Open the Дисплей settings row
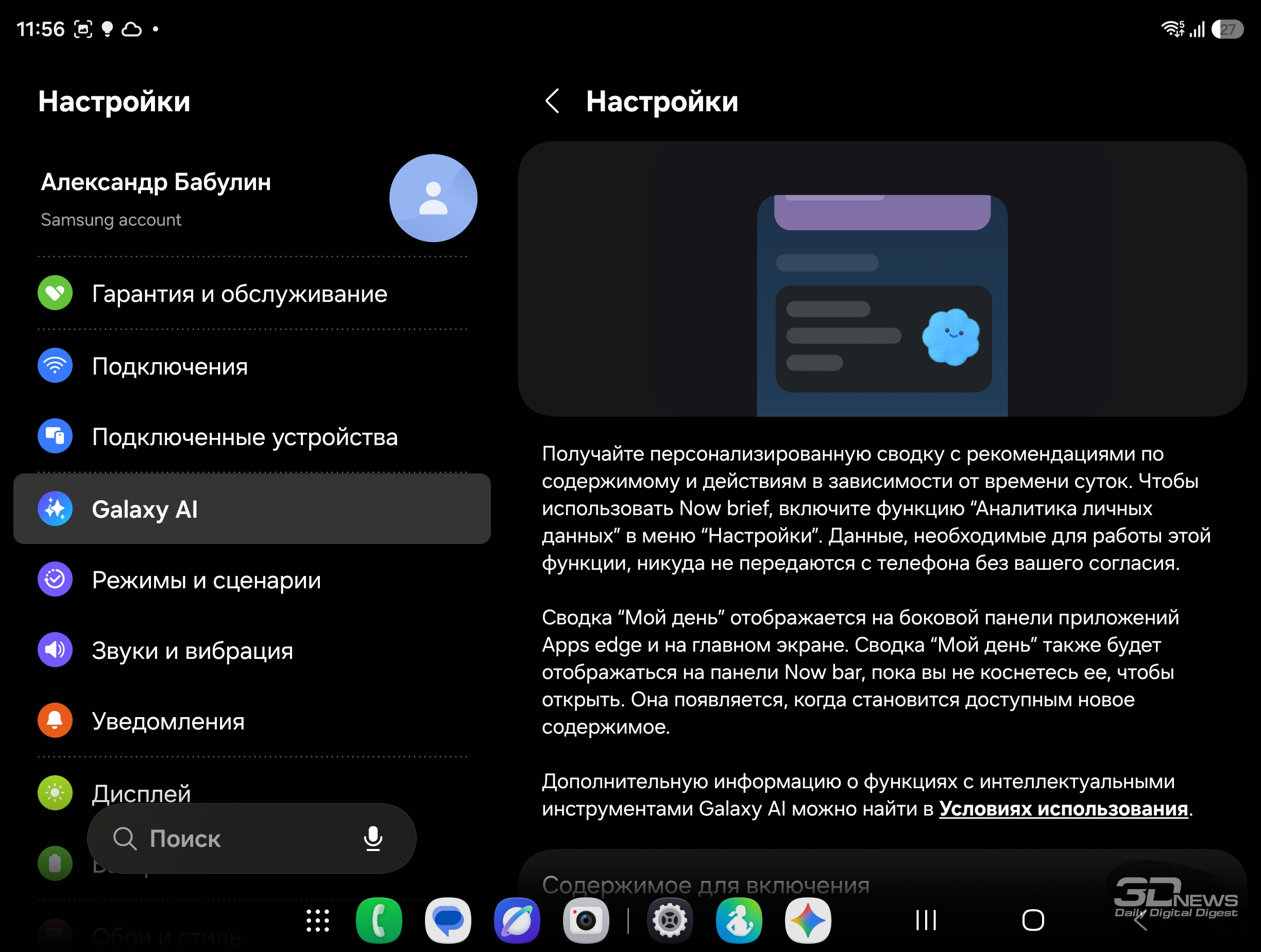The image size is (1261, 952). [252, 792]
